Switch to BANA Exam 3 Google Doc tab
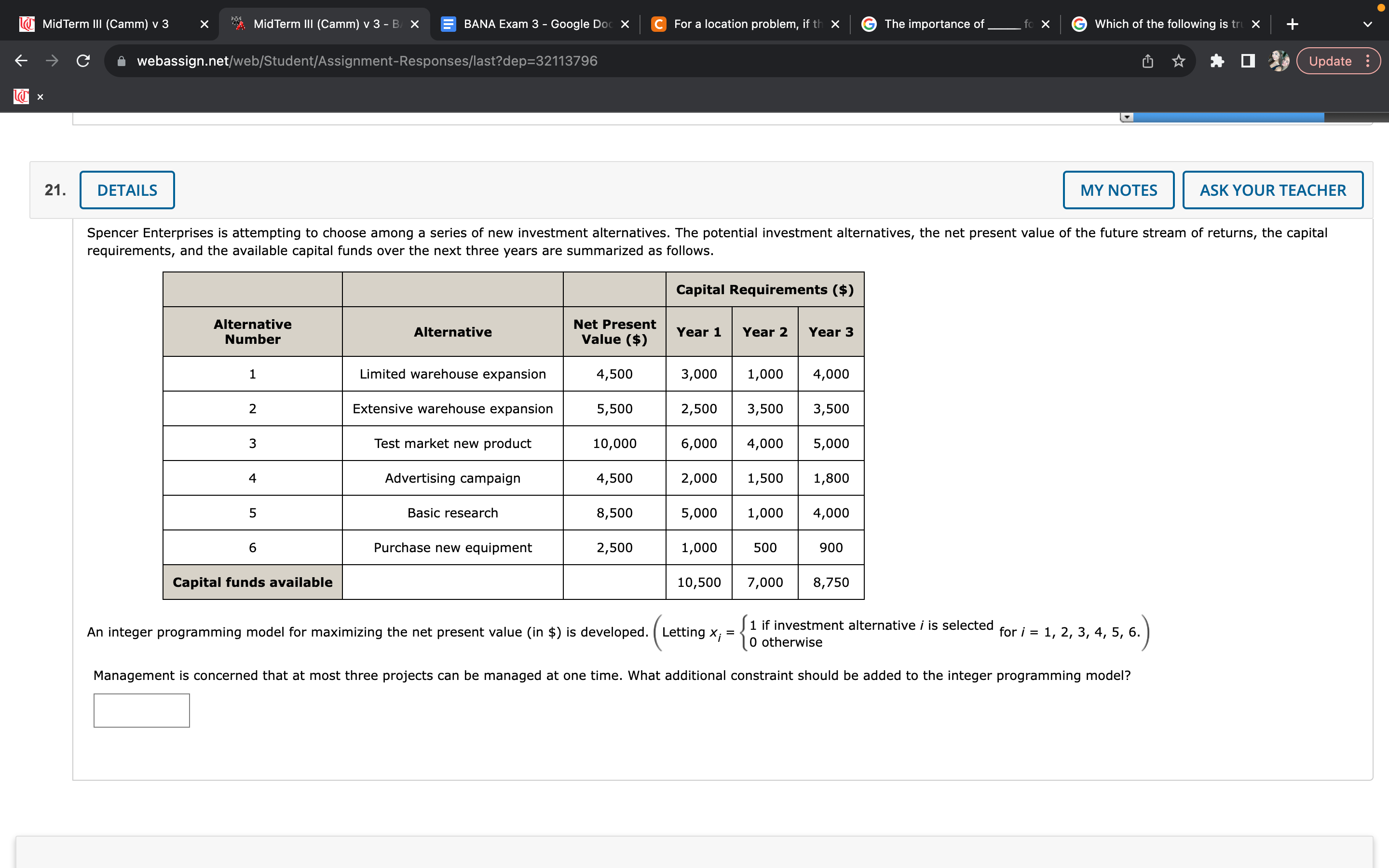Screen dimensions: 1389x868 pos(534,24)
